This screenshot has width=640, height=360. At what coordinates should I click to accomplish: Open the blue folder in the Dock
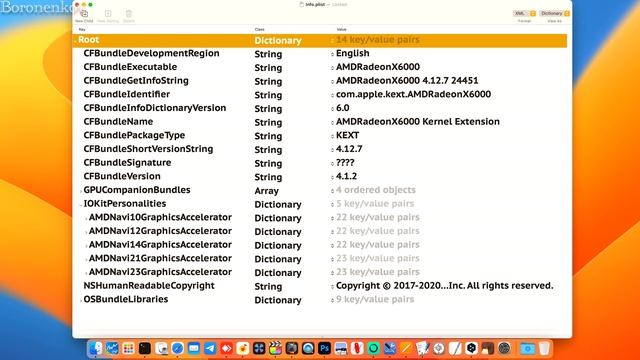pyautogui.click(x=527, y=348)
